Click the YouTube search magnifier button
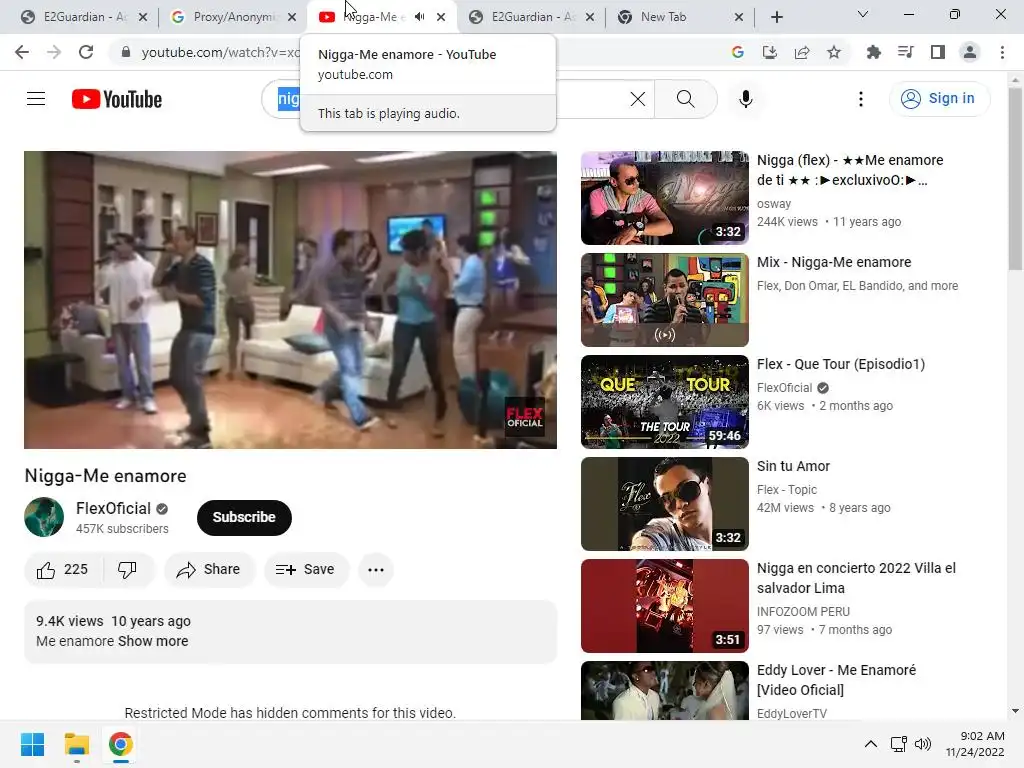 click(685, 99)
